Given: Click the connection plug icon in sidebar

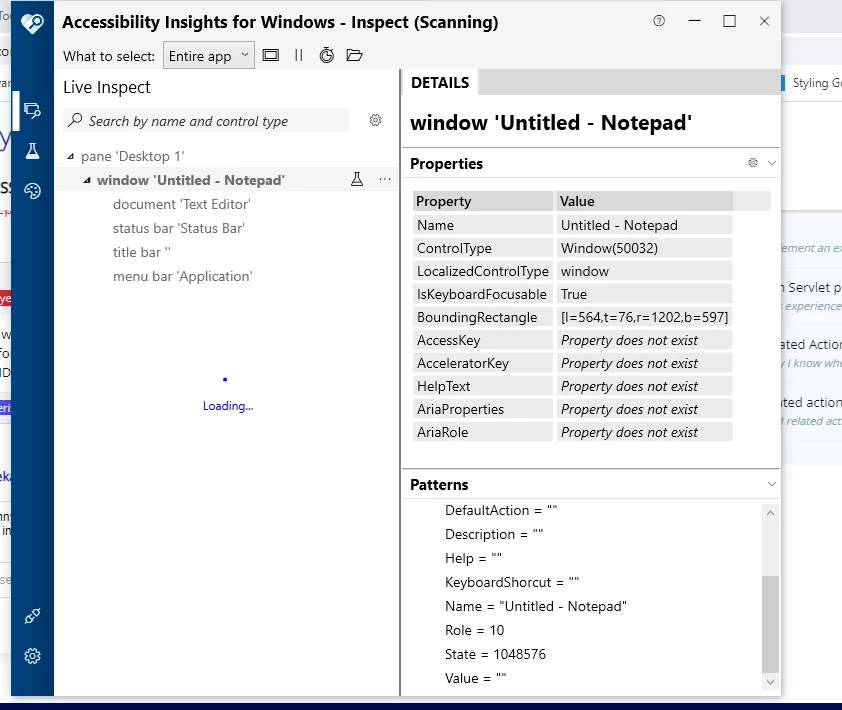Looking at the screenshot, I should (x=32, y=616).
